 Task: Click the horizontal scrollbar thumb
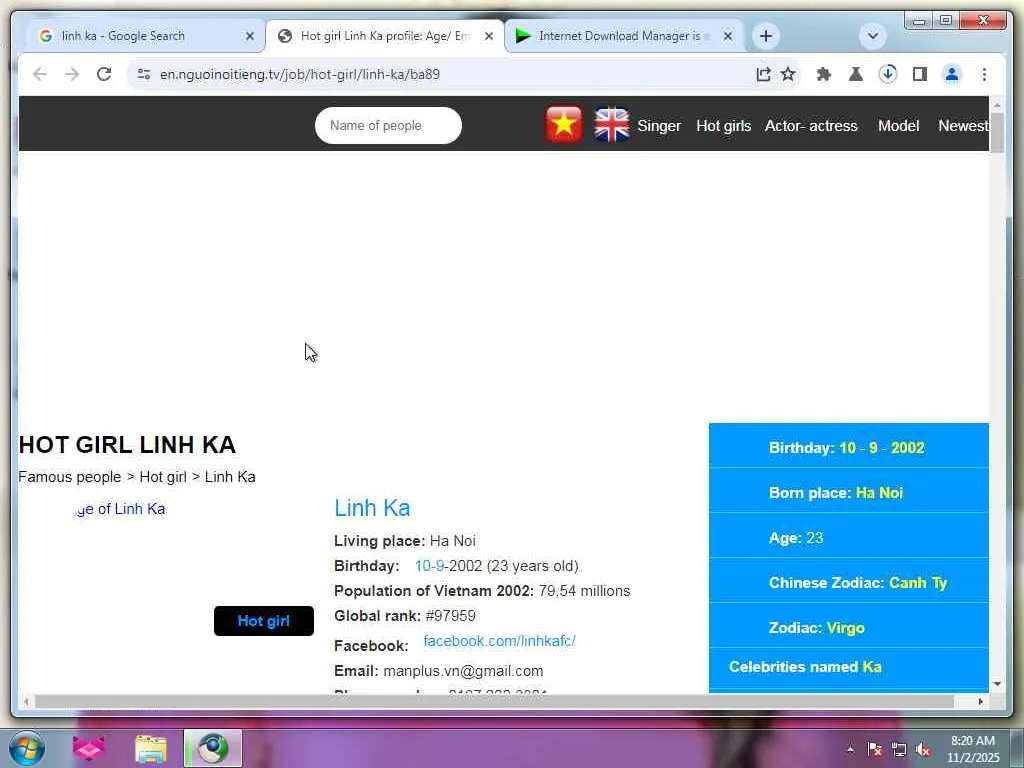click(494, 702)
